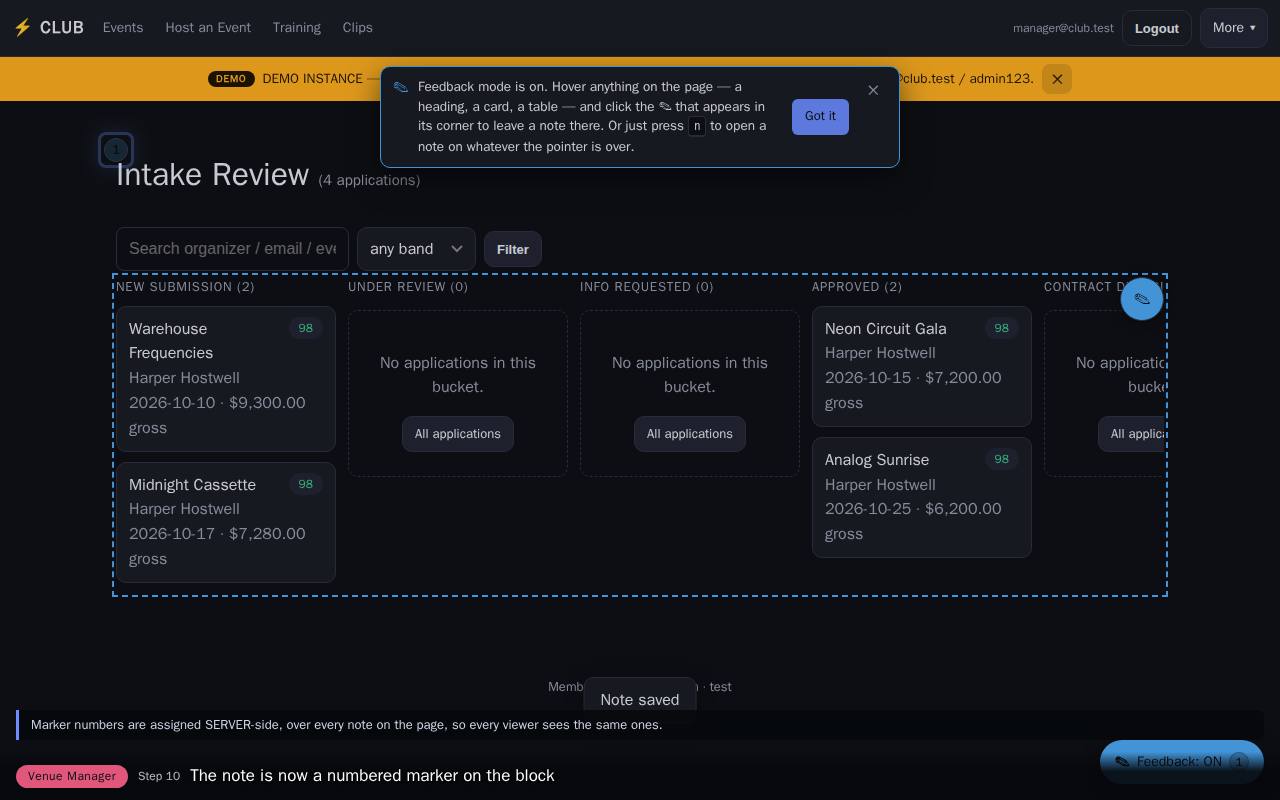Select the NEW SUBMISSION (2) column header
The image size is (1280, 800).
185,287
